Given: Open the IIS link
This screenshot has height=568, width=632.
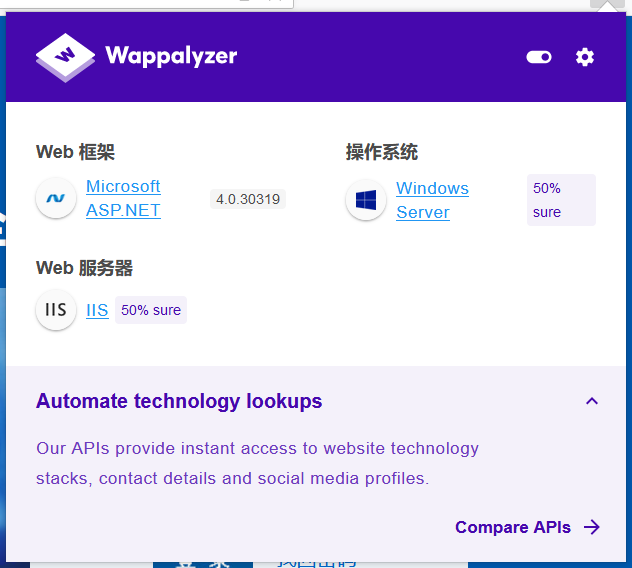Looking at the screenshot, I should click(x=97, y=310).
